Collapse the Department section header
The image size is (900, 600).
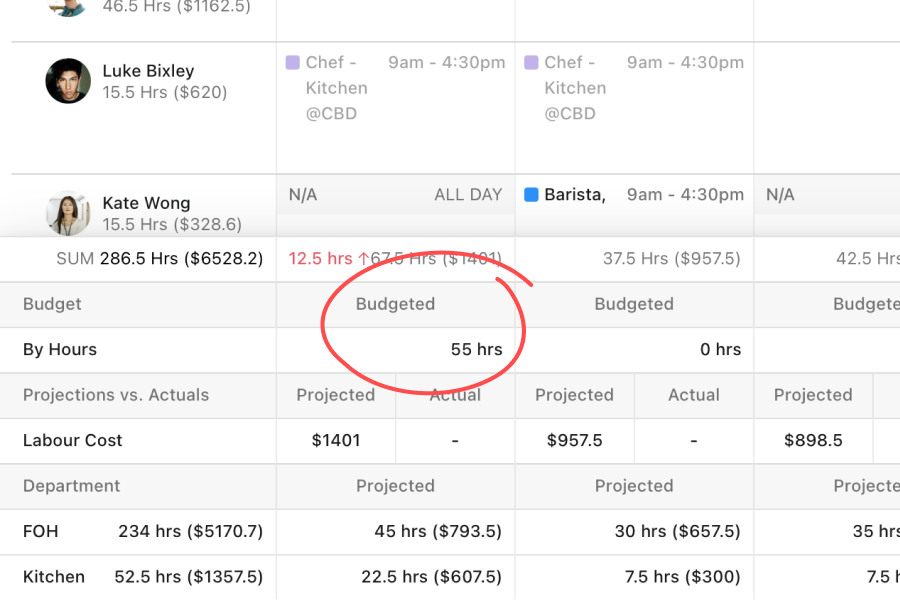tap(70, 485)
